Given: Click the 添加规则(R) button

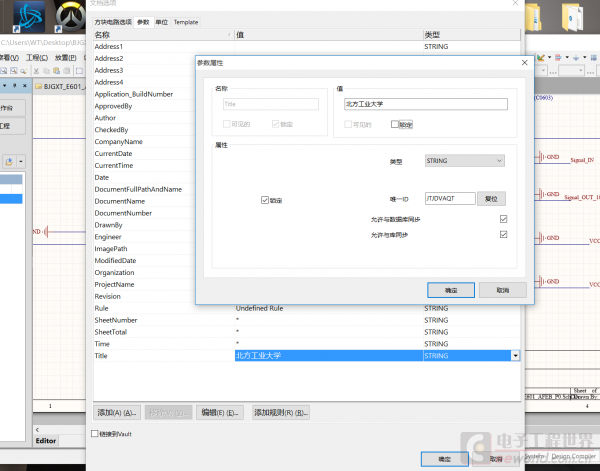Looking at the screenshot, I should (281, 412).
